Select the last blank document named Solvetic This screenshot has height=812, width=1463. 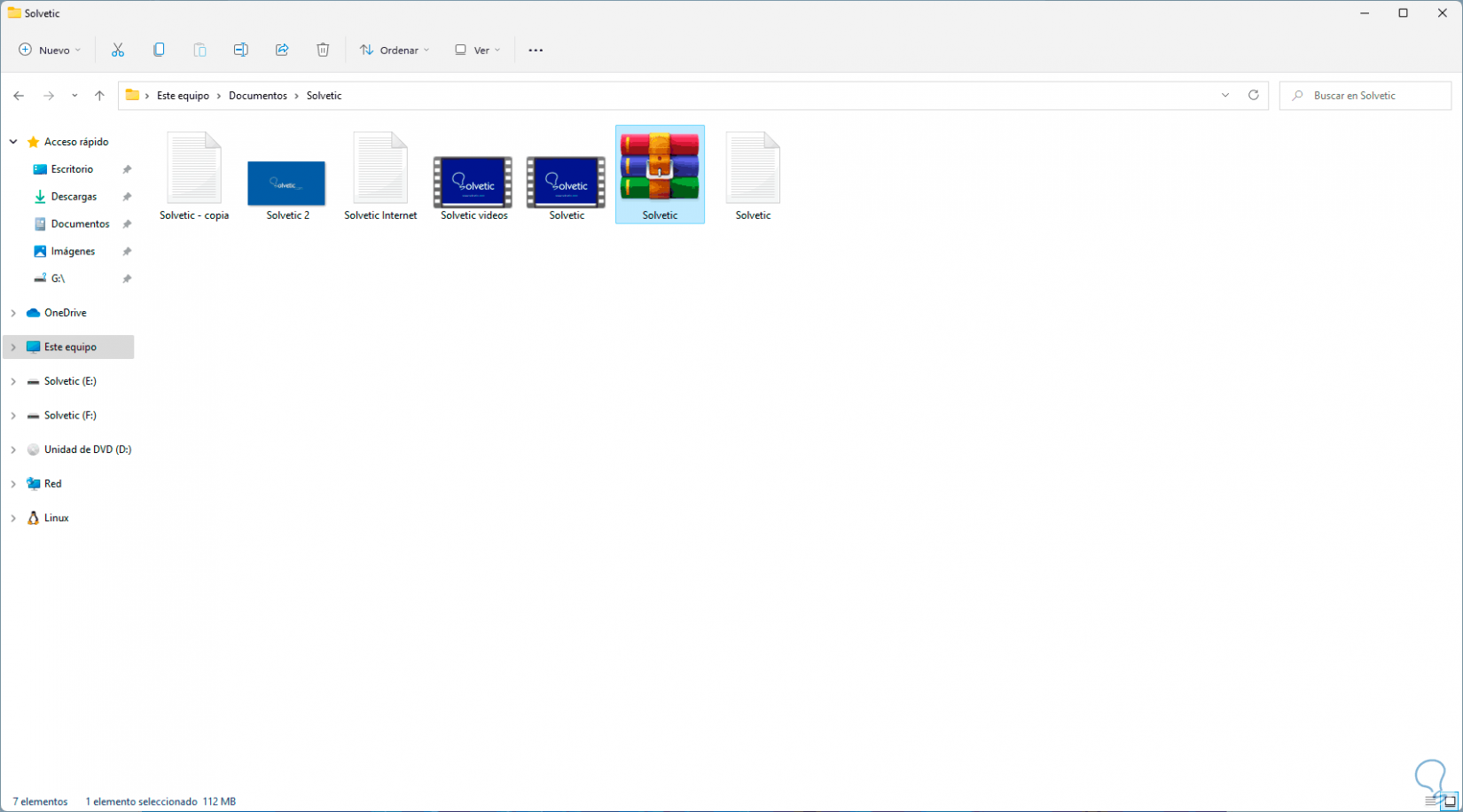(753, 175)
